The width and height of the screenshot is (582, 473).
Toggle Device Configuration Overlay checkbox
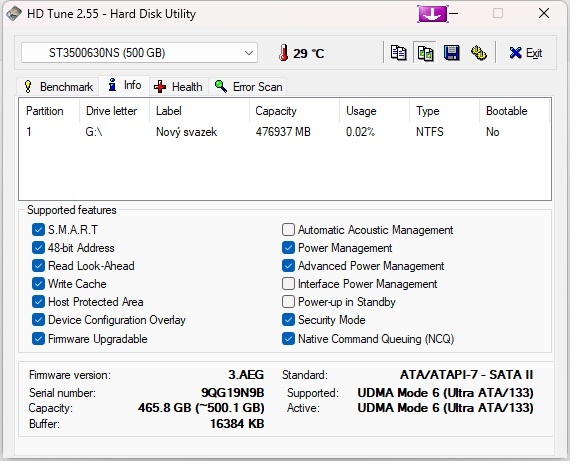(38, 320)
